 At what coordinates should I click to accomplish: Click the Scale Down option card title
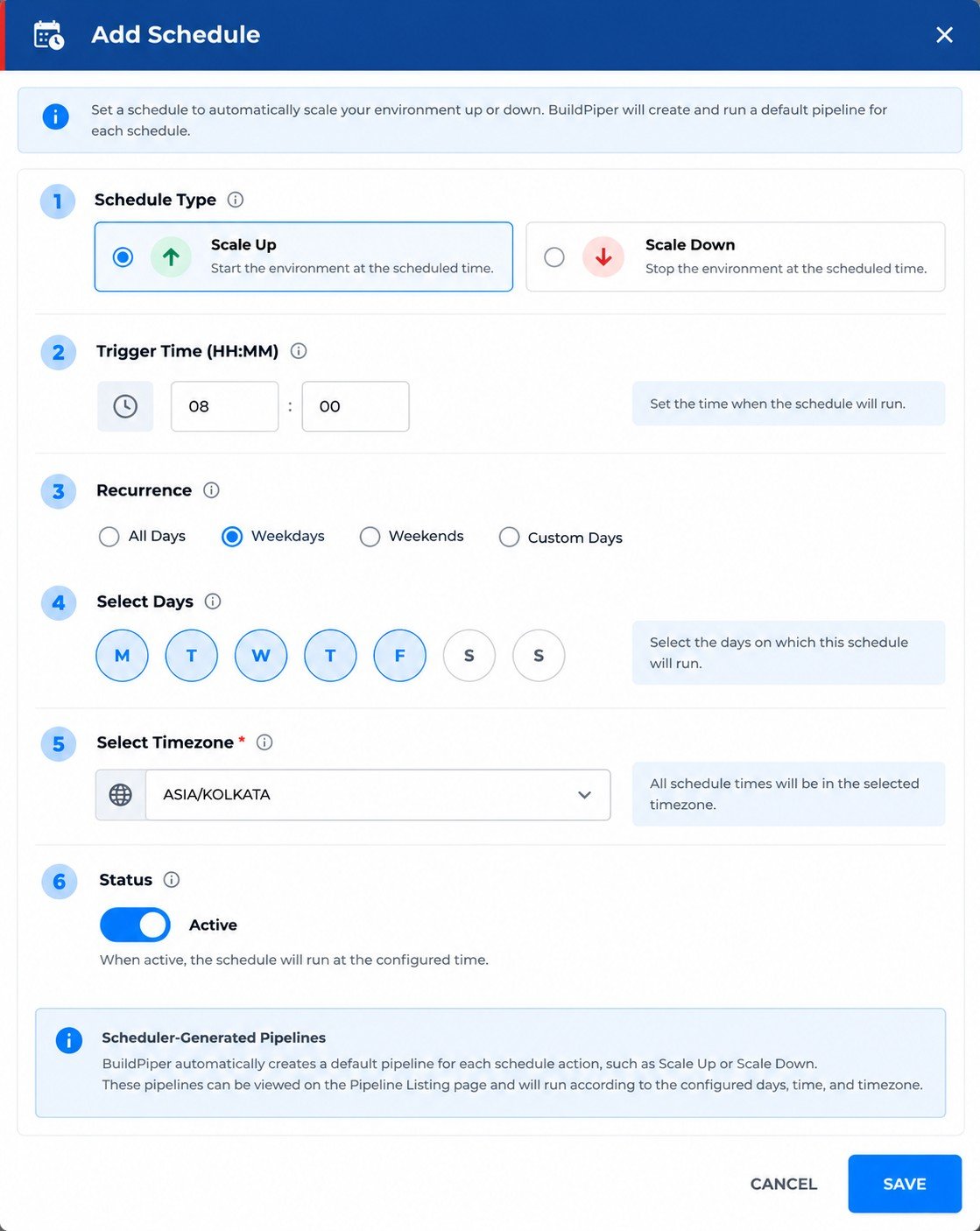tap(690, 245)
